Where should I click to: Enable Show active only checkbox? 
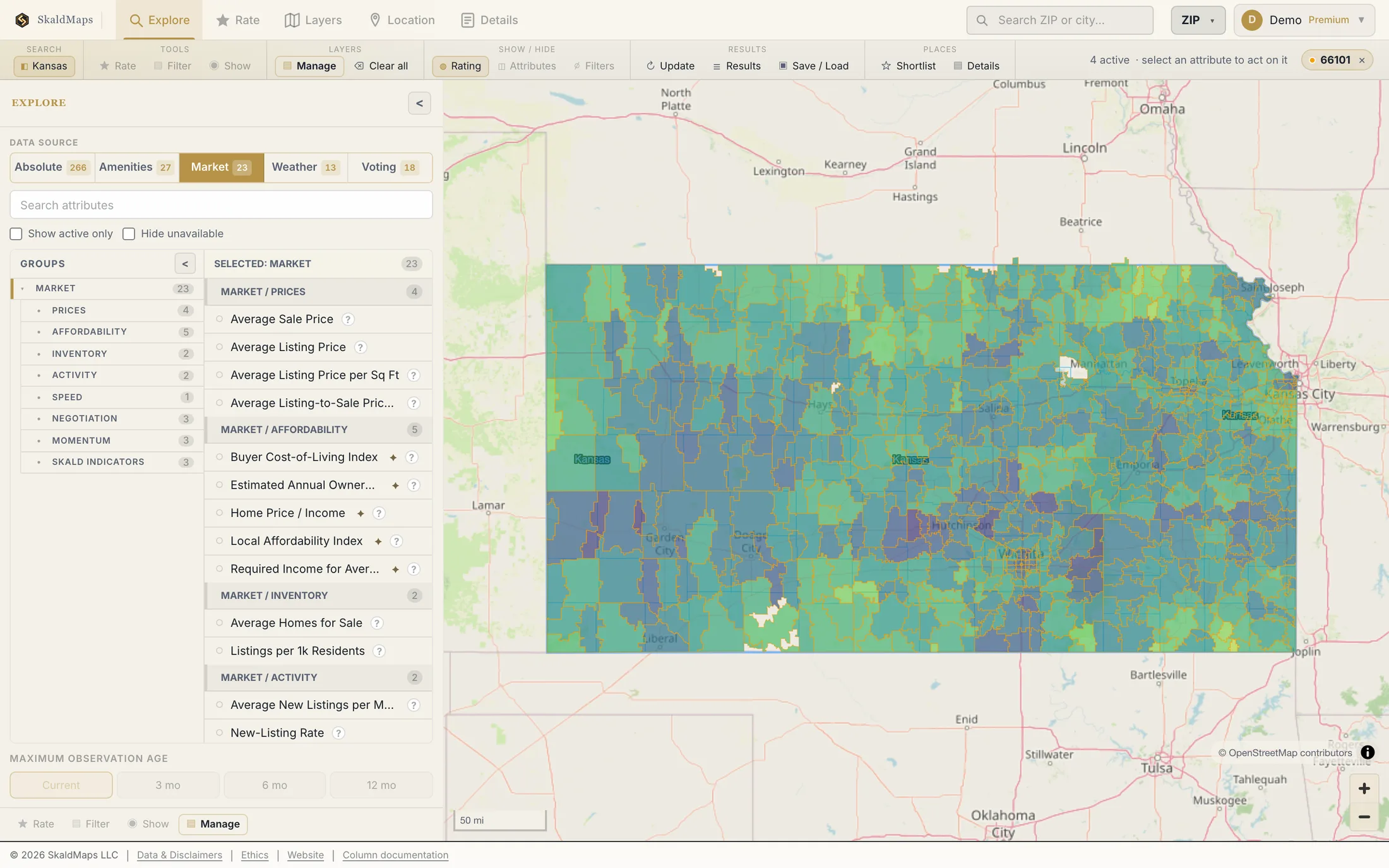click(16, 234)
